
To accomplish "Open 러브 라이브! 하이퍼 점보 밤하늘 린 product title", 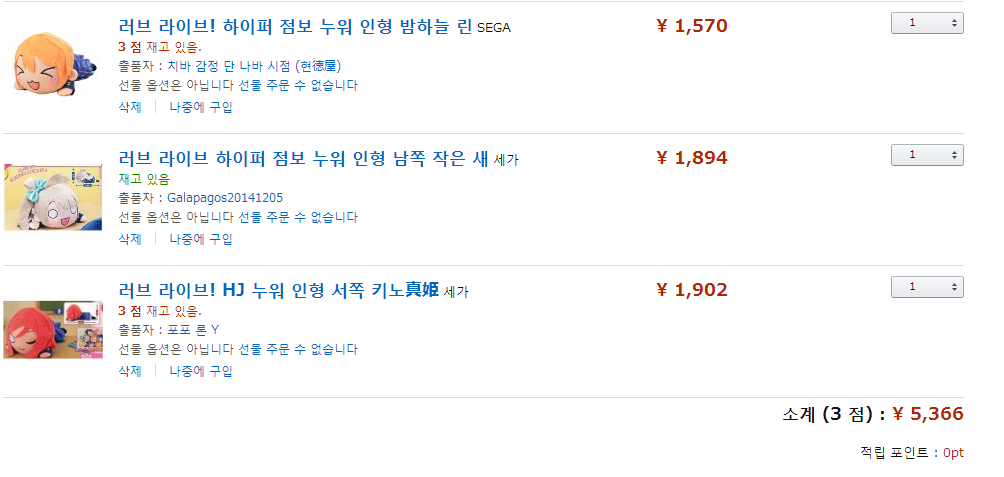I will pos(295,27).
